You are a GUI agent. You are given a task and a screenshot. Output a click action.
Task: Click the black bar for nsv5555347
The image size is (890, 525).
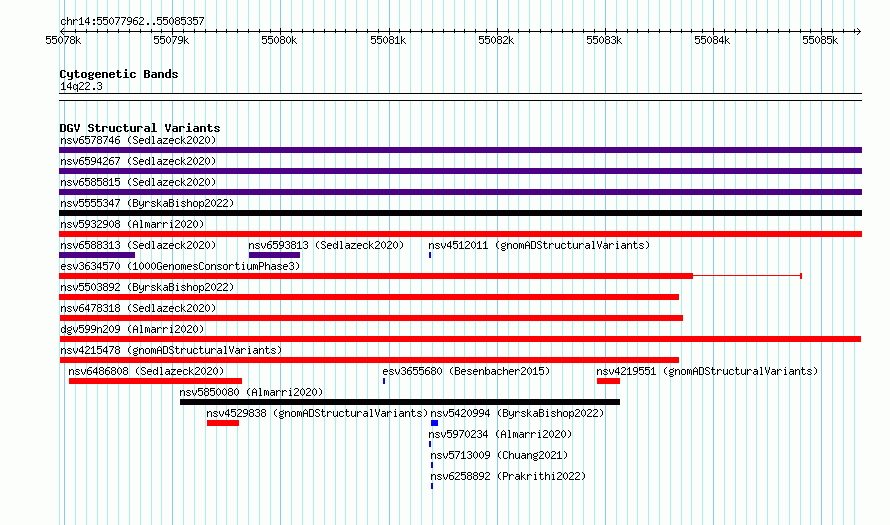(x=460, y=213)
